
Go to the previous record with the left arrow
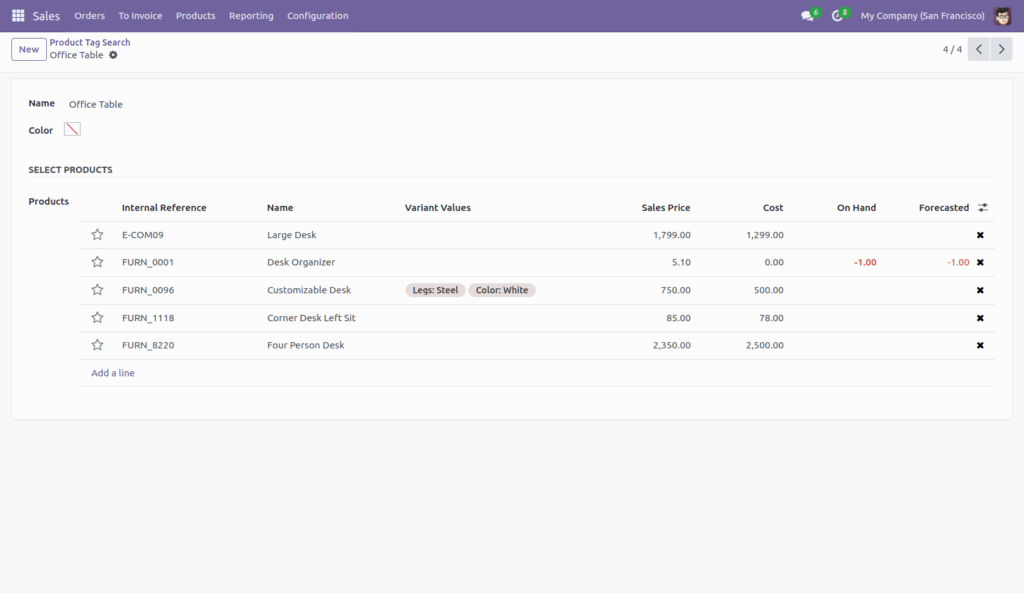click(x=978, y=48)
